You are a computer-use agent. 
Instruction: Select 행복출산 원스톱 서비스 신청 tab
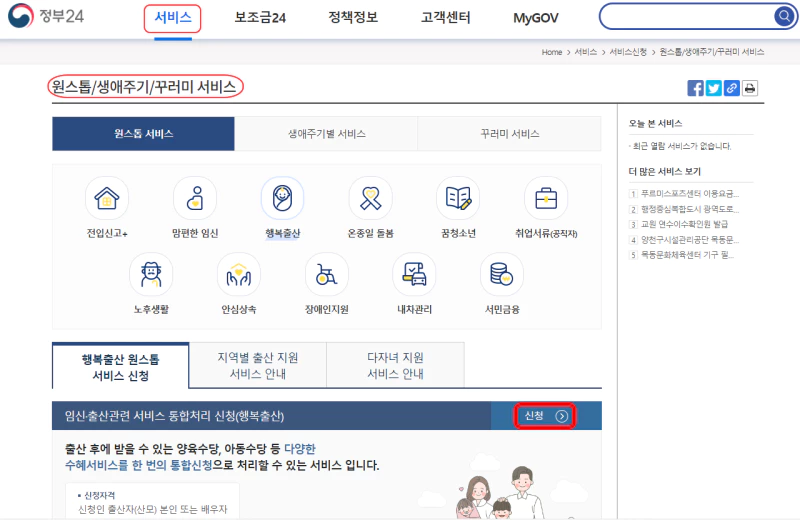[120, 367]
